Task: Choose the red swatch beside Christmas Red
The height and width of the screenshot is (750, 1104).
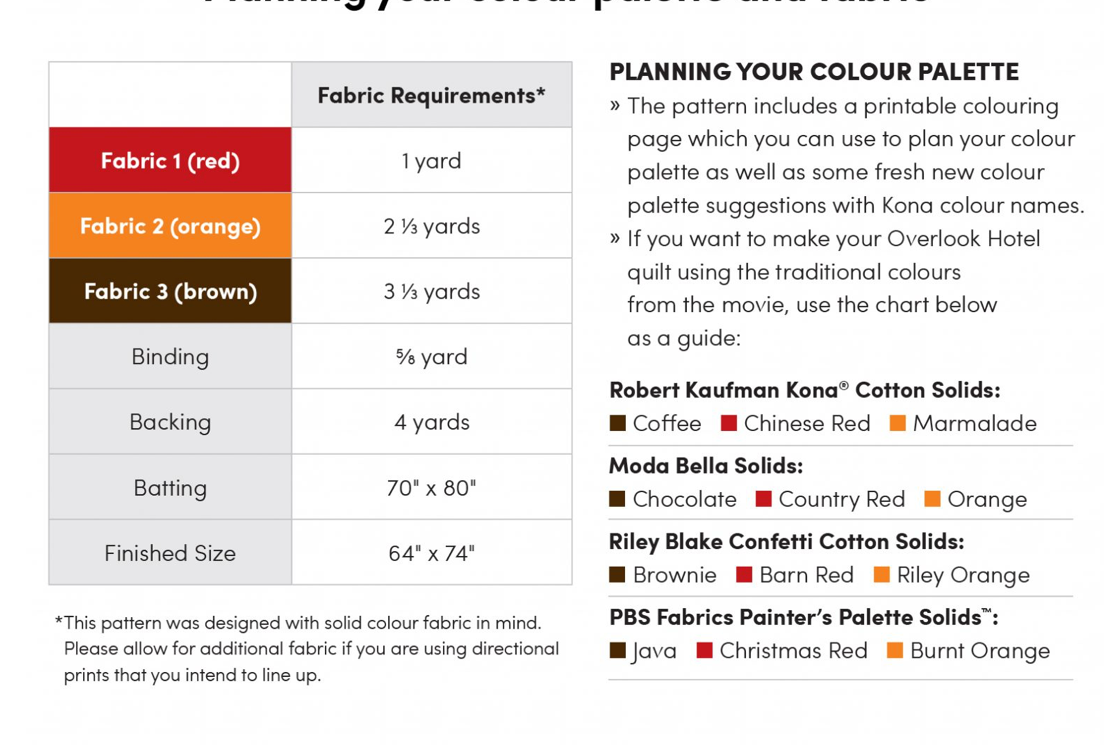Action: (705, 651)
